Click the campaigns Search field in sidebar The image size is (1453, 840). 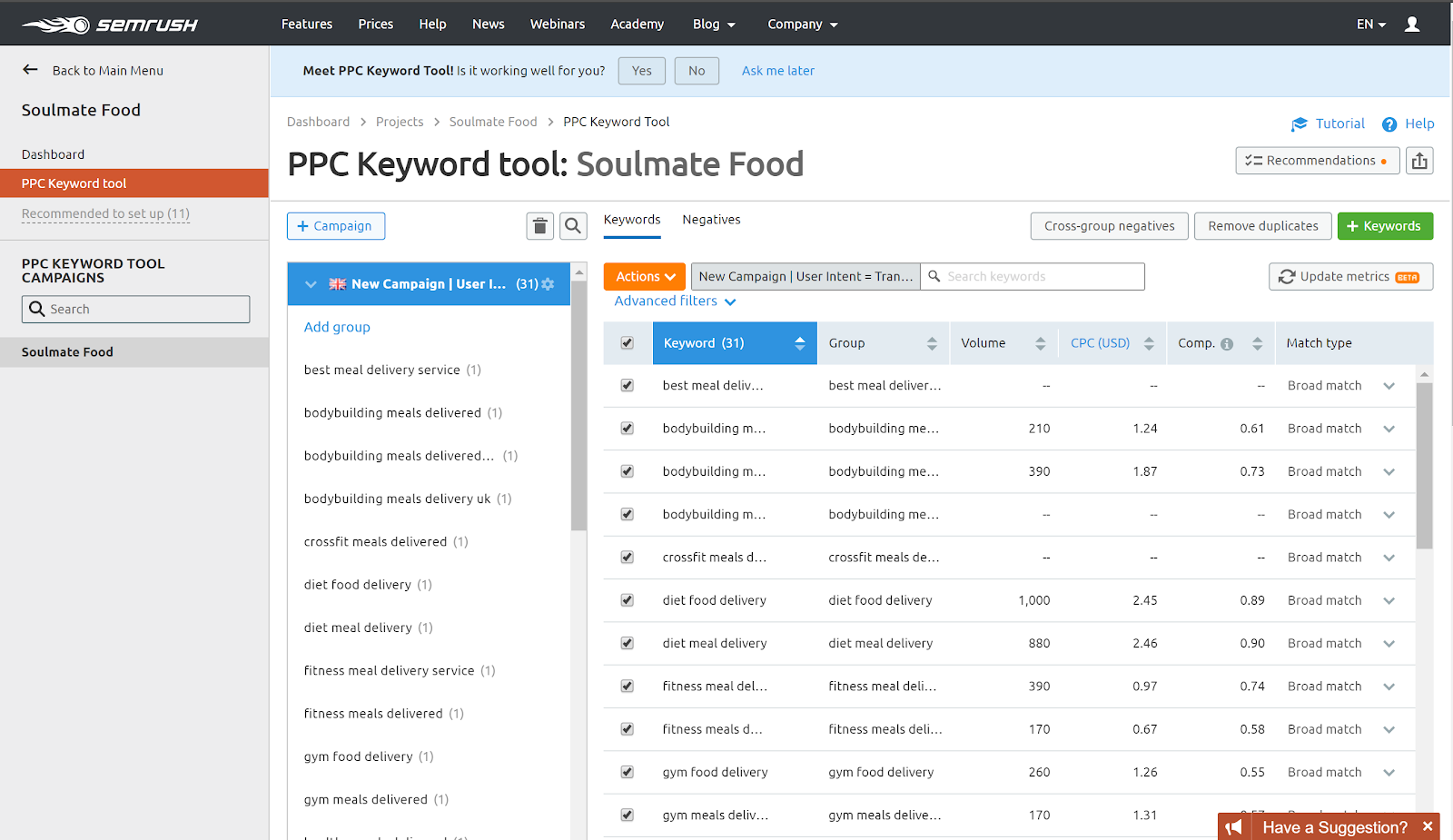click(136, 310)
